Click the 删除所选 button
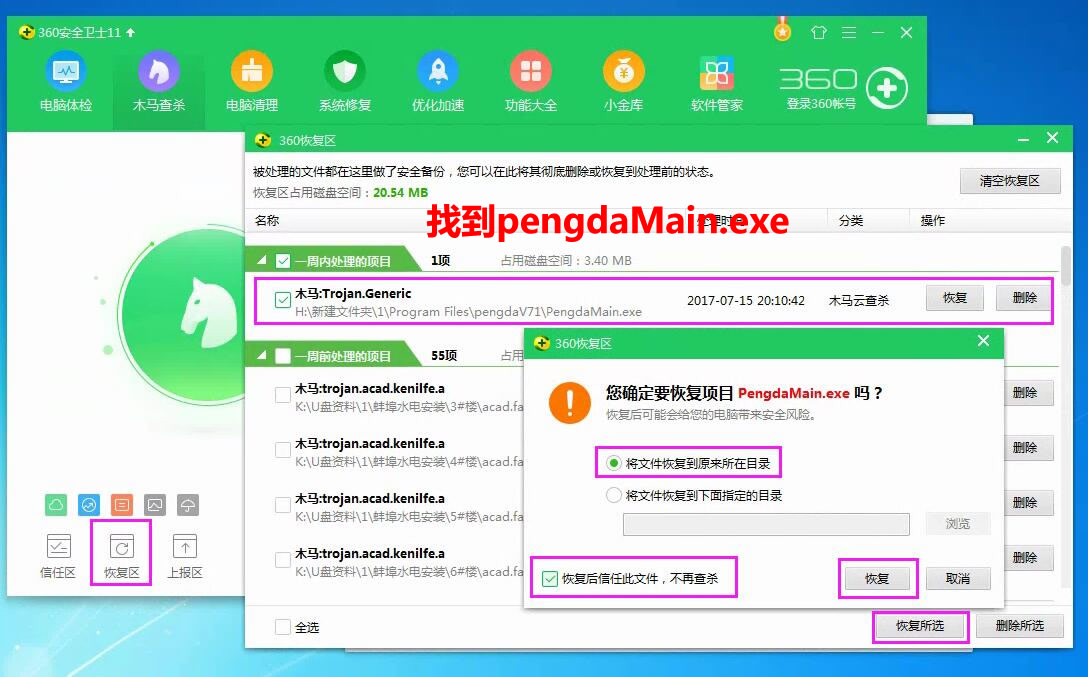 [x=1020, y=626]
